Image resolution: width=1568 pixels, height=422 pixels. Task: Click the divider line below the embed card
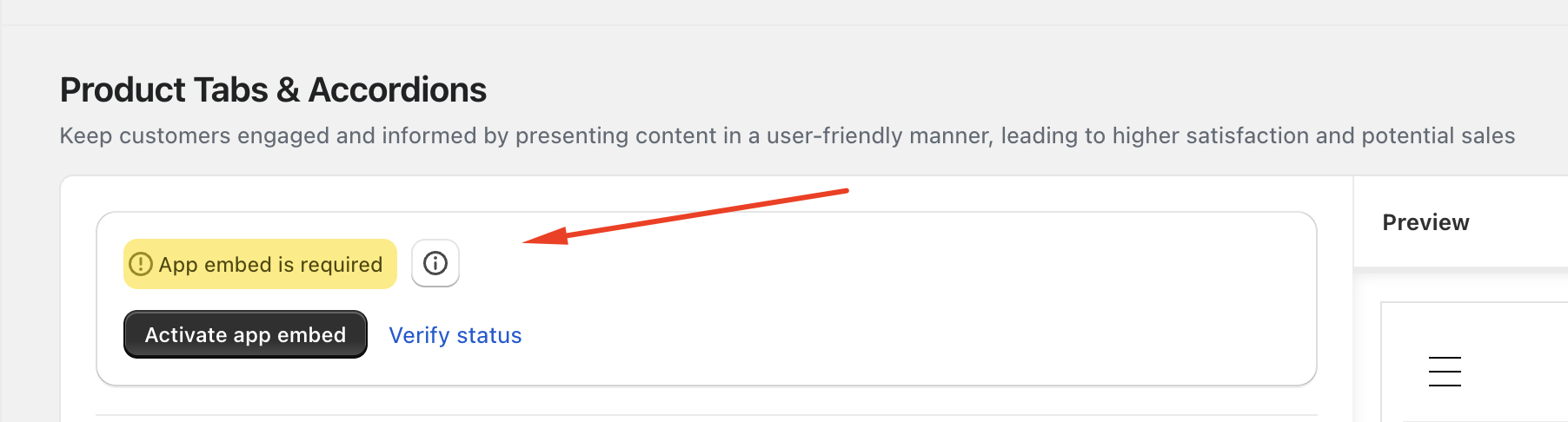[x=707, y=415]
